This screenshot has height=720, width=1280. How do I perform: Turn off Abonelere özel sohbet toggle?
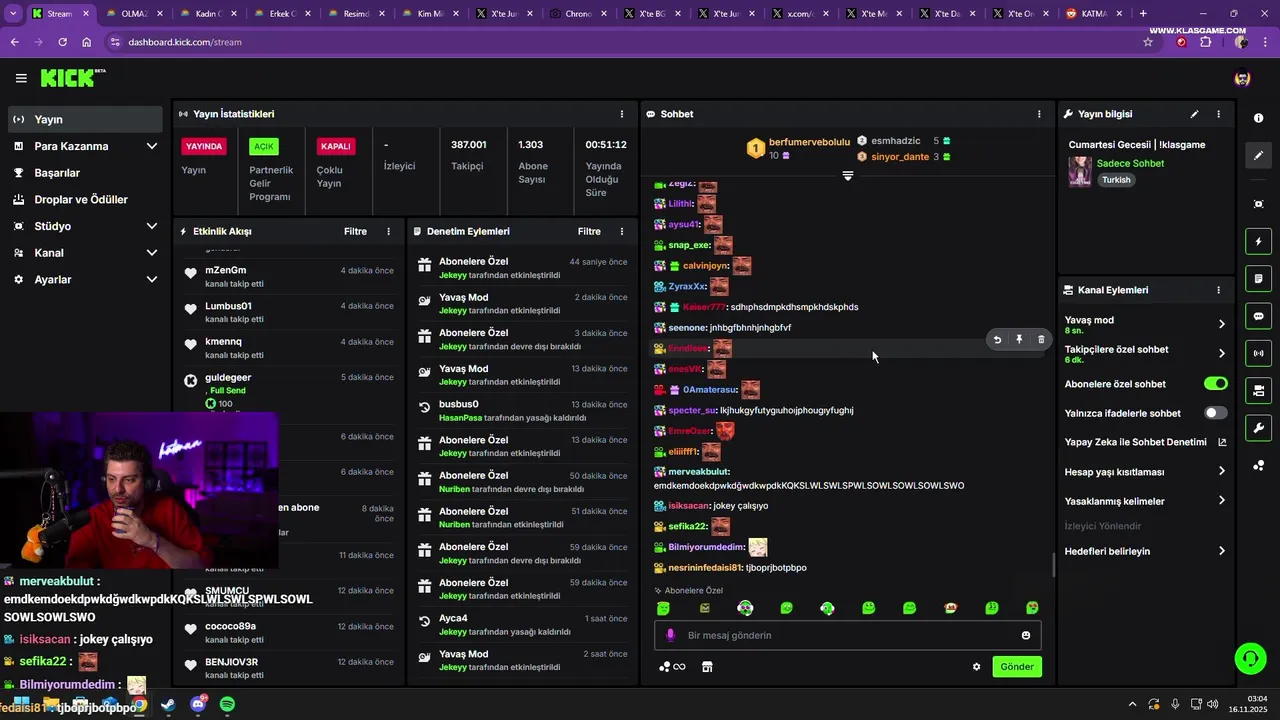pos(1216,384)
